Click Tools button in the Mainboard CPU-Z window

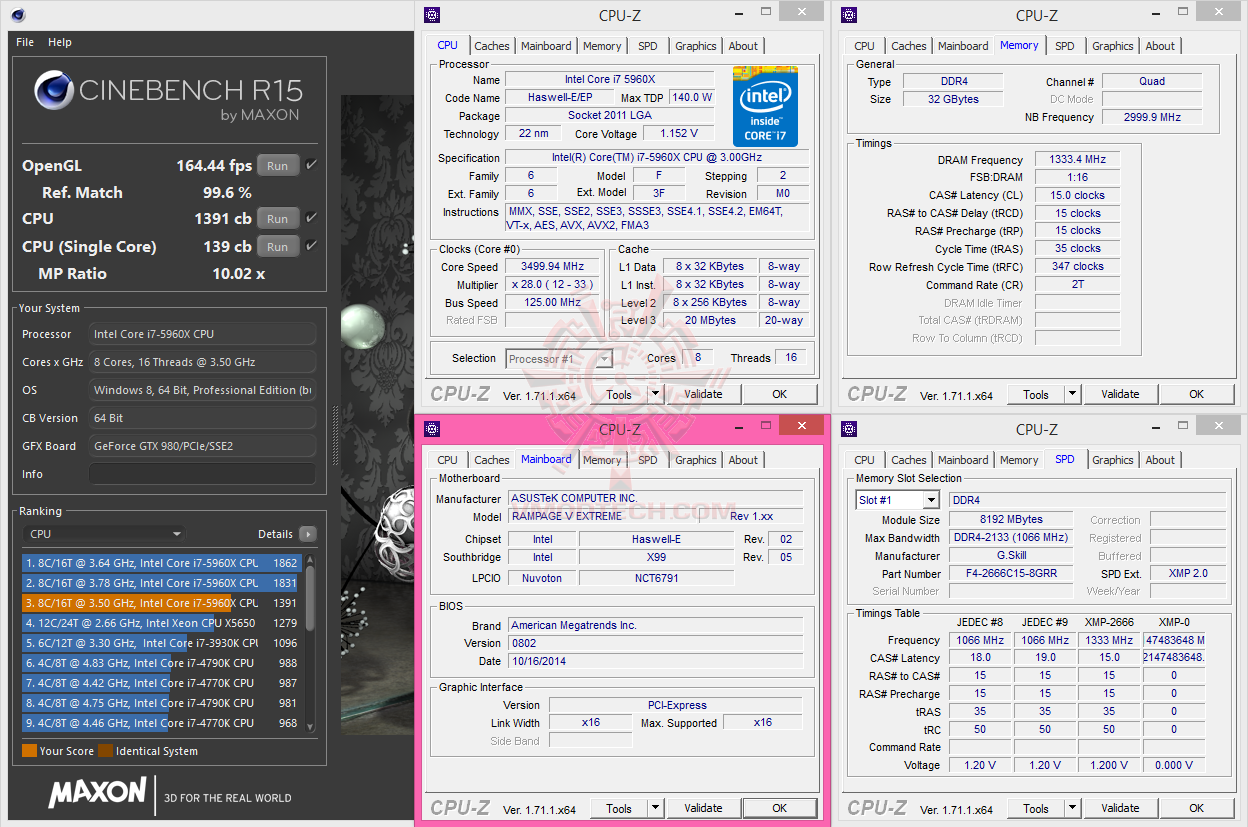(619, 808)
